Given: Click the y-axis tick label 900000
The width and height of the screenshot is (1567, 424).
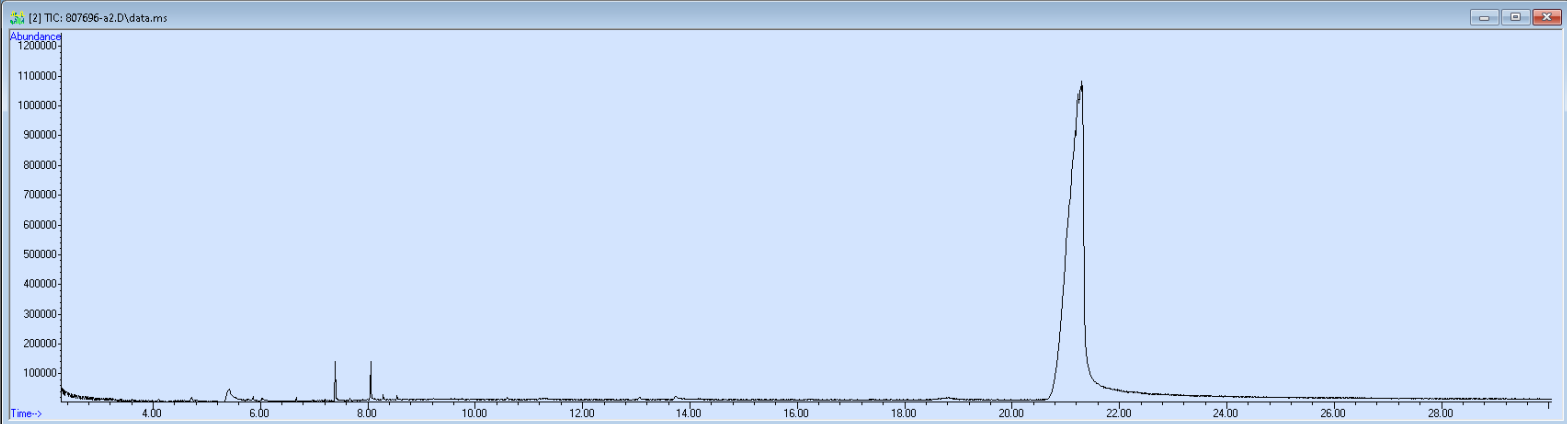Looking at the screenshot, I should pos(38,135).
